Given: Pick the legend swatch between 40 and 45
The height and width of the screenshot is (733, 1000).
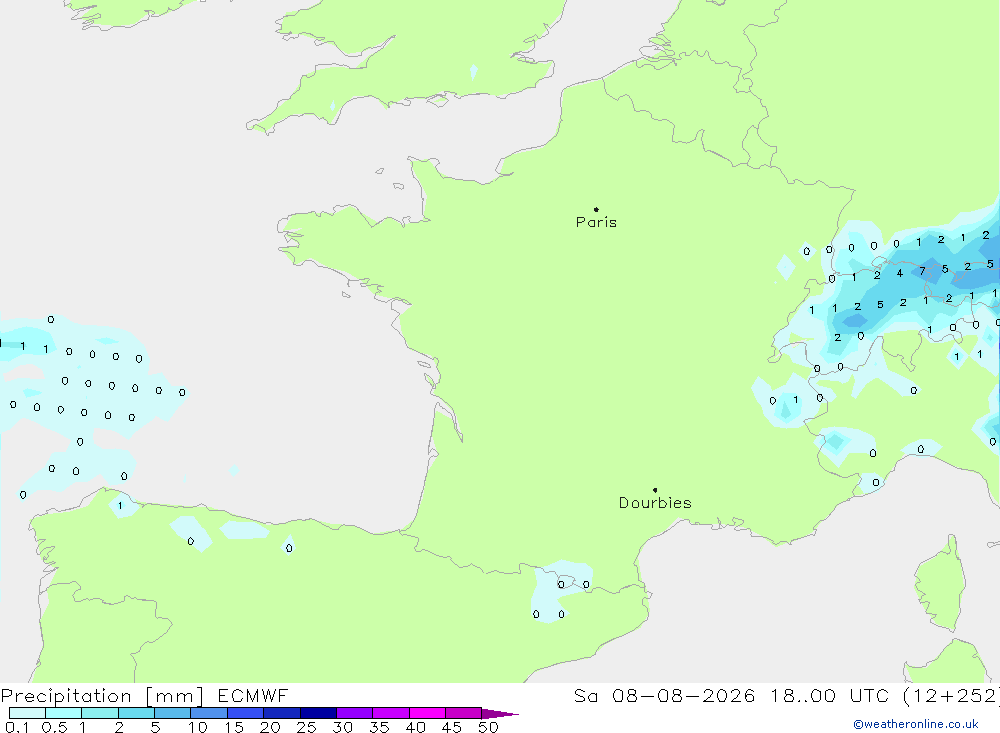Looking at the screenshot, I should (x=427, y=713).
